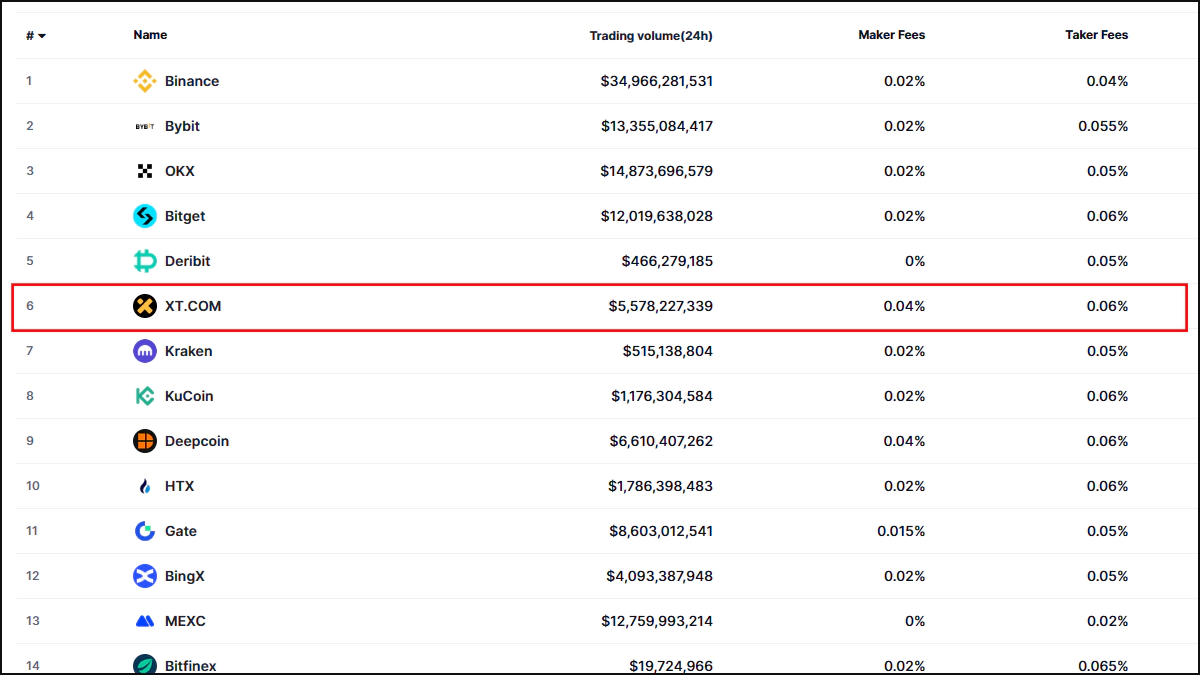
Task: Sort the table by Name column header
Action: point(150,35)
